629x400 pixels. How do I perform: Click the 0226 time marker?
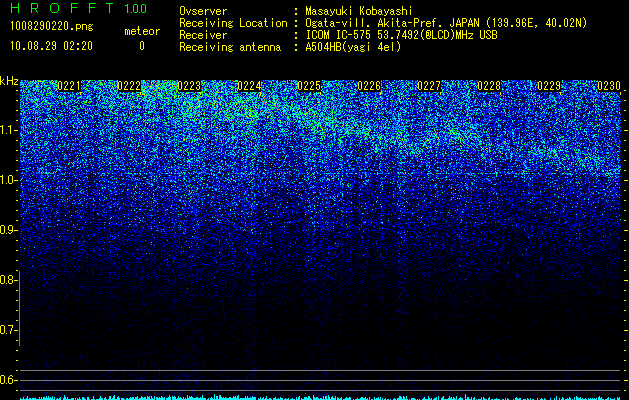tap(369, 86)
